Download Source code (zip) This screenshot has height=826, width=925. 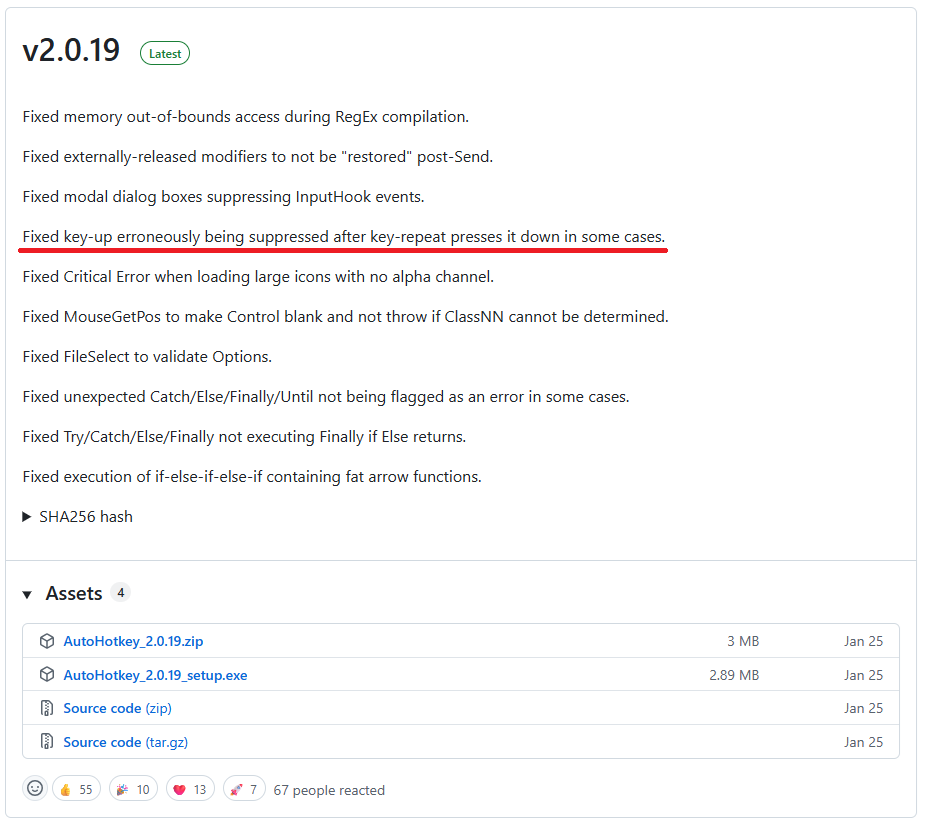pos(117,708)
